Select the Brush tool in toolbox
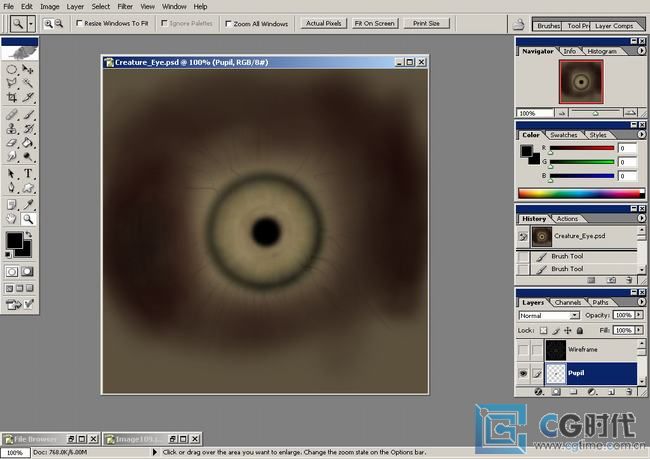650x459 pixels. click(28, 114)
